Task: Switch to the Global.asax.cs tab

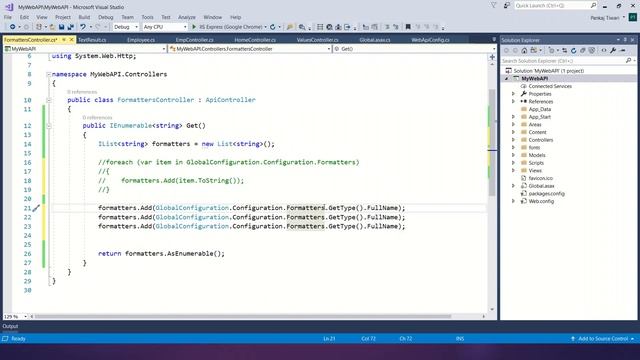Action: [x=375, y=40]
